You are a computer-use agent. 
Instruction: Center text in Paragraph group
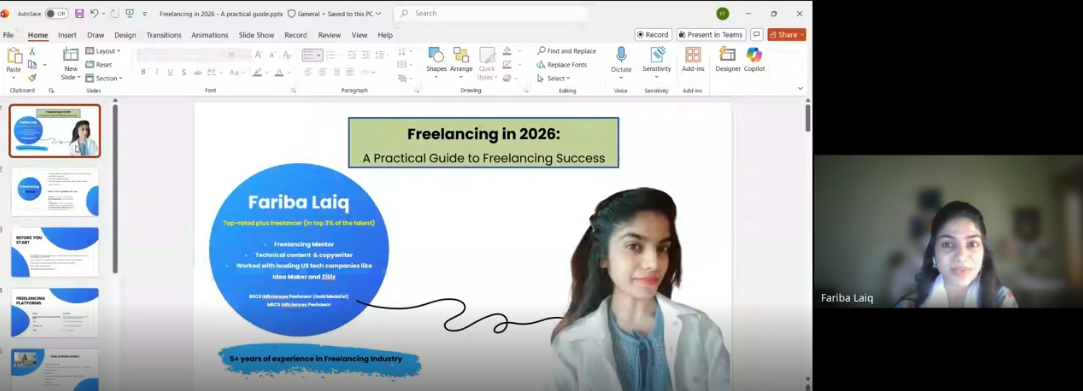pos(323,72)
